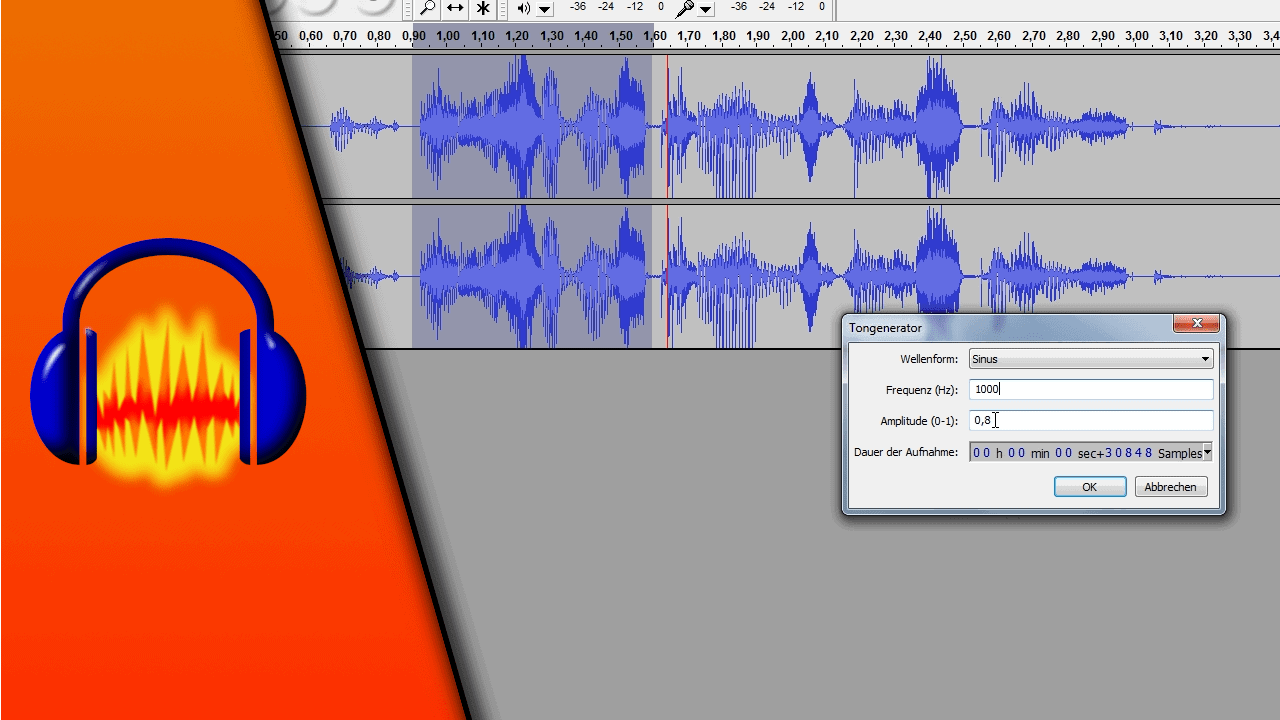Select the hours digits in Dauer field
The height and width of the screenshot is (720, 1280).
tap(982, 453)
